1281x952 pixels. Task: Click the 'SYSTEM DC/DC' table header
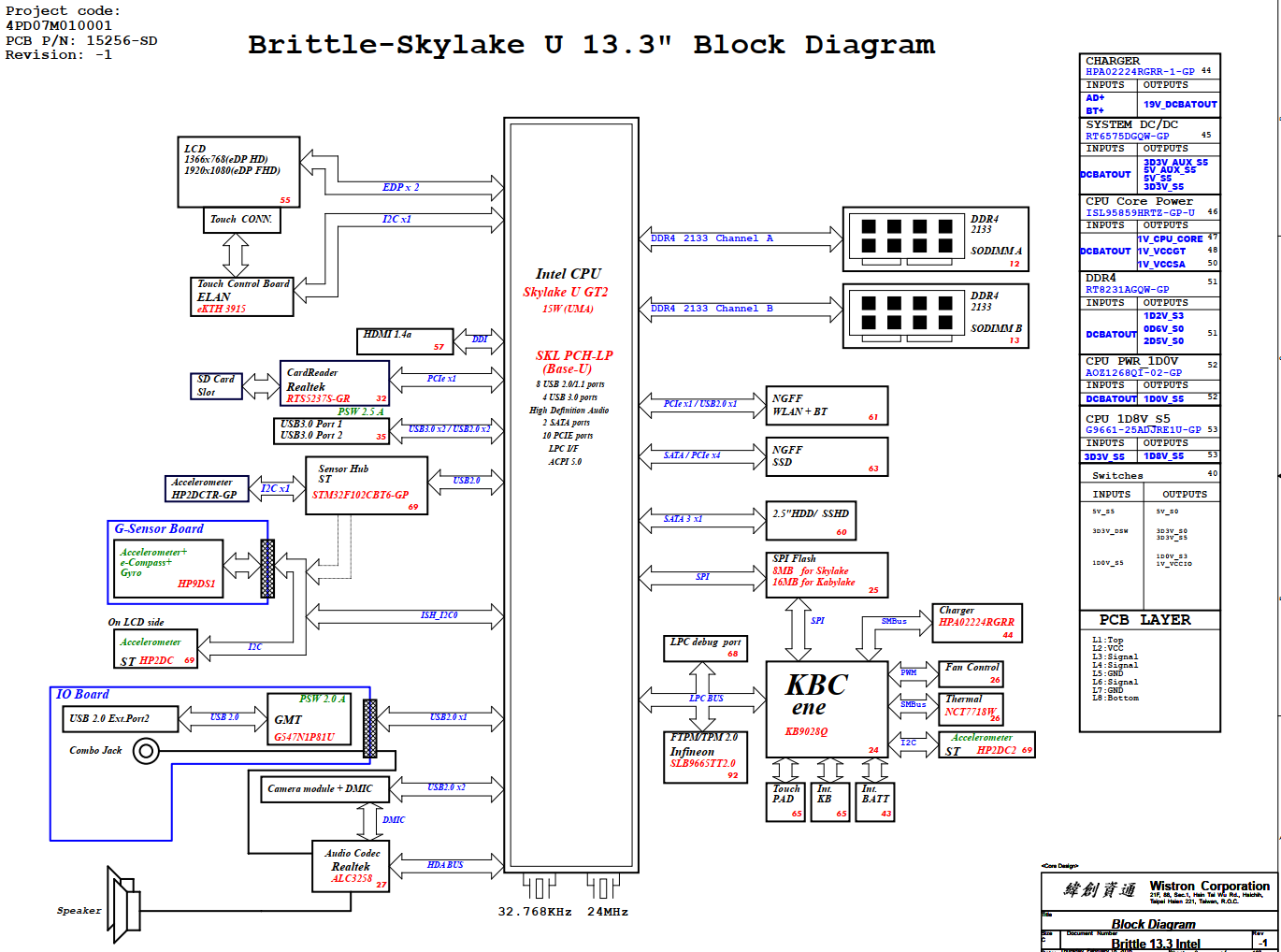click(1131, 124)
